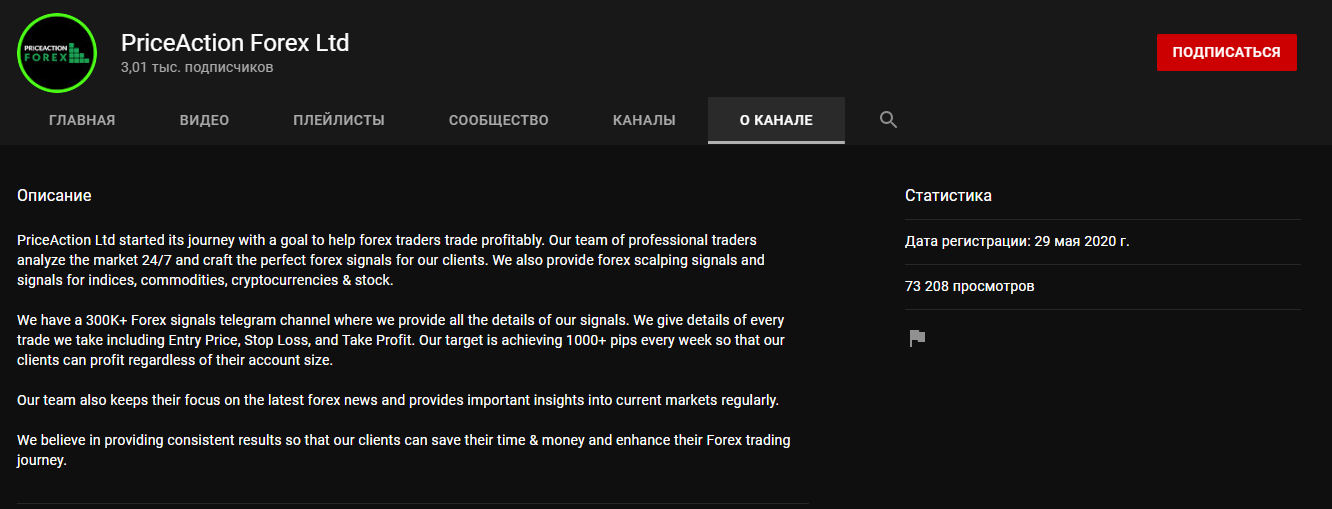Screen dimensions: 1332x509
Task: Select the СООБЩЕСТВО tab
Action: 498,120
